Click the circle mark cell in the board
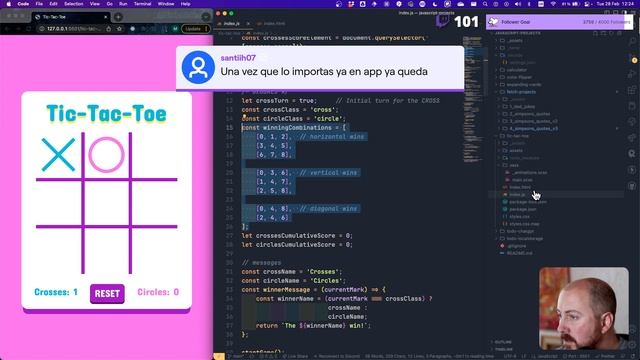 (107, 155)
